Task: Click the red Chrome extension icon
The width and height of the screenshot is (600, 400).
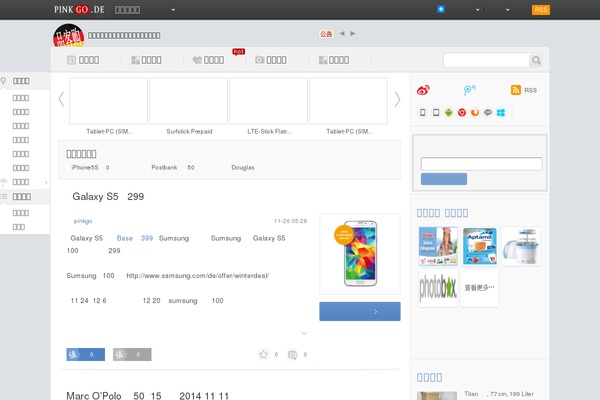Action: [x=462, y=113]
